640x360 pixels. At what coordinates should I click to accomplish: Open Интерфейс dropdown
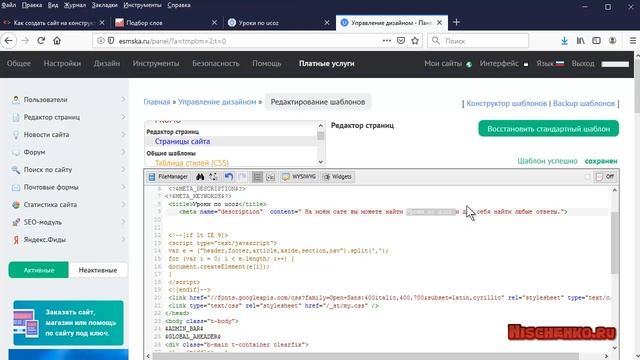point(504,64)
